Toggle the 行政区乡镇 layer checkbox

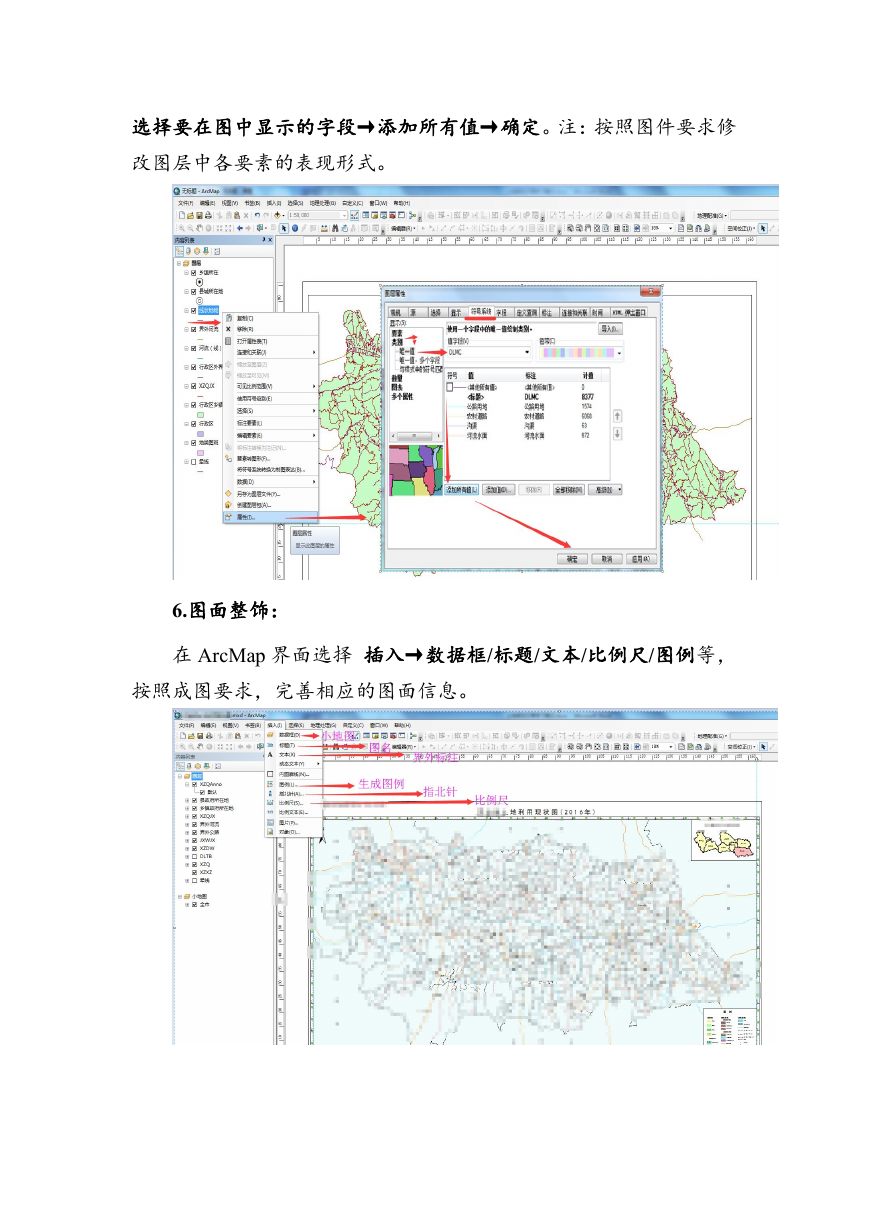pyautogui.click(x=194, y=405)
